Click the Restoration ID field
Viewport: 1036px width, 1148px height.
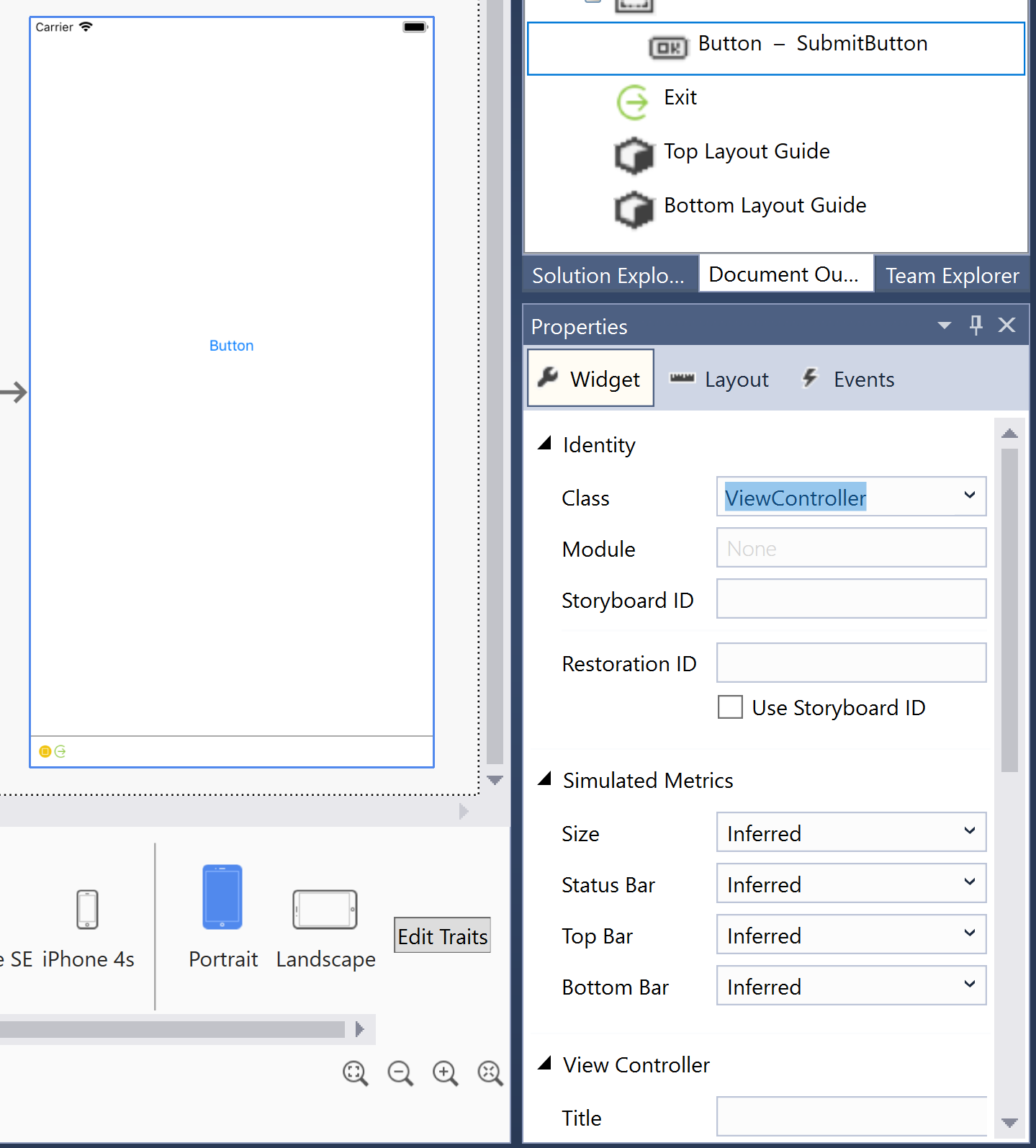tap(851, 663)
